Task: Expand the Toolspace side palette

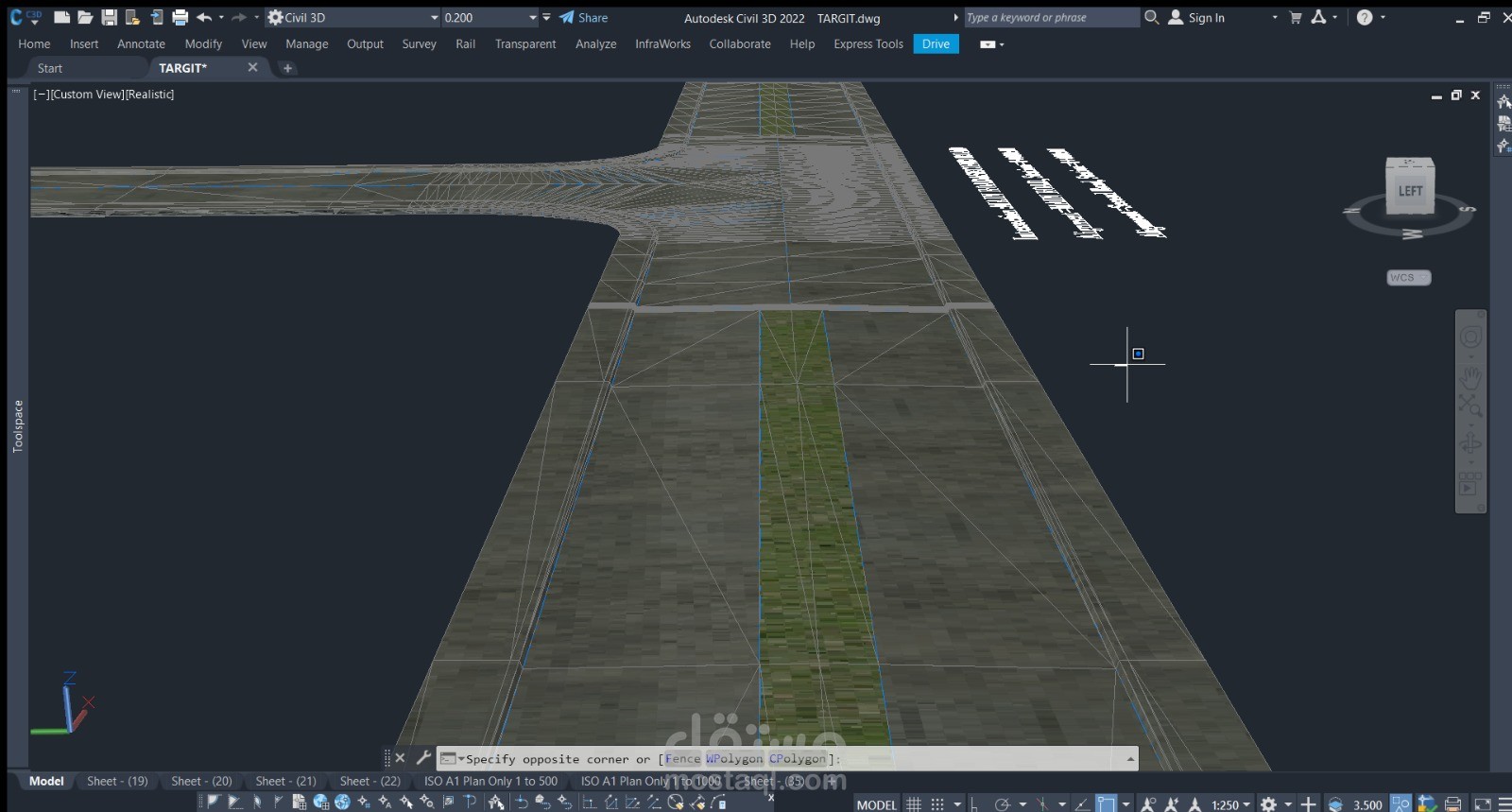Action: tap(17, 425)
